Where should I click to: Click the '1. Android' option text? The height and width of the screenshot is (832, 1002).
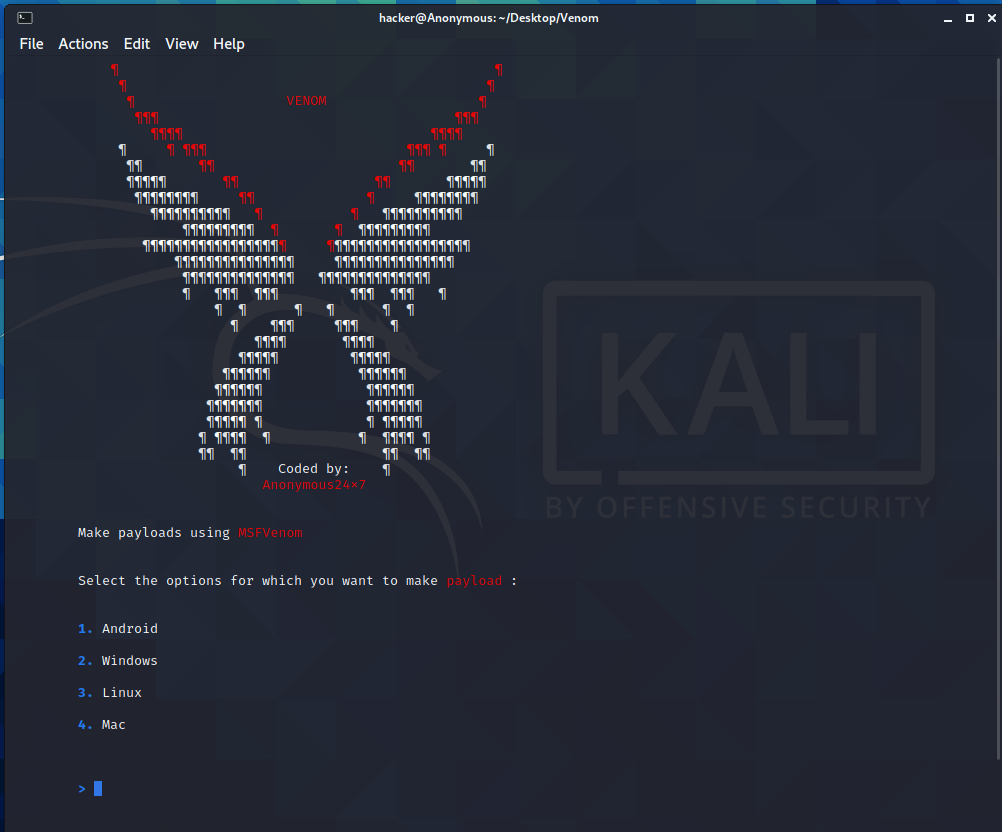(118, 629)
